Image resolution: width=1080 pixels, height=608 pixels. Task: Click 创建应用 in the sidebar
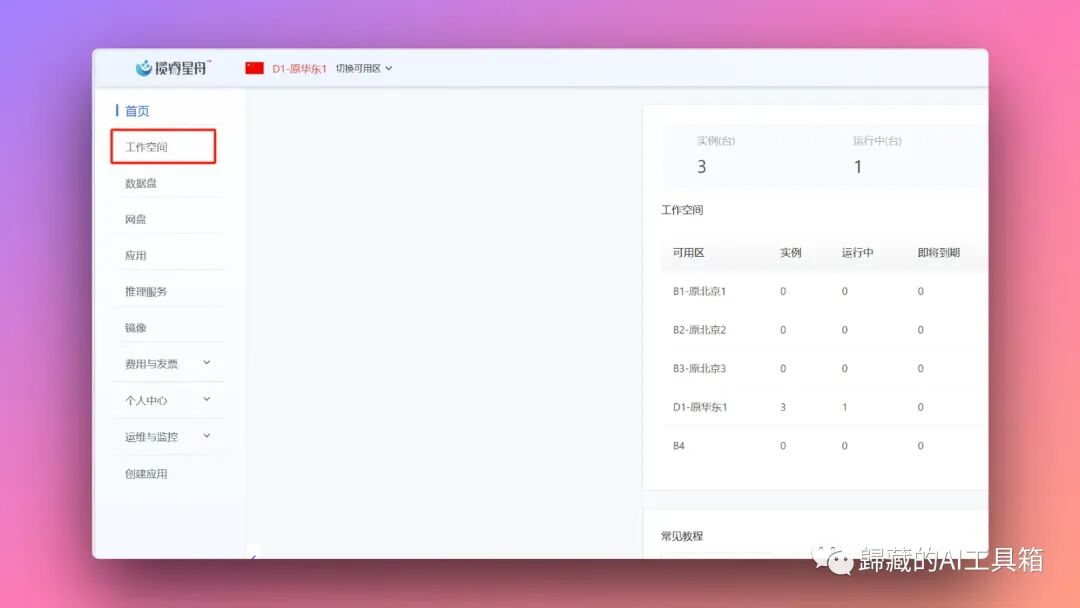pos(146,474)
